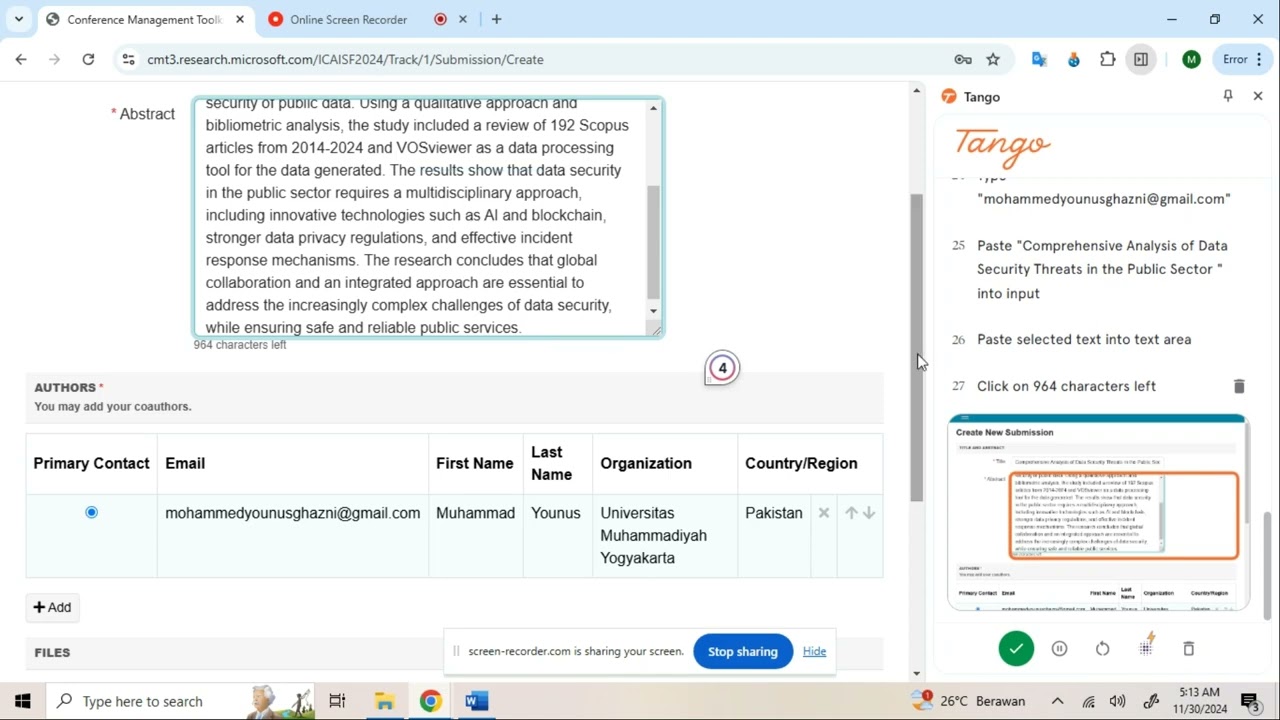Delete step 27 with its trash icon
This screenshot has width=1280, height=720.
(x=1239, y=386)
